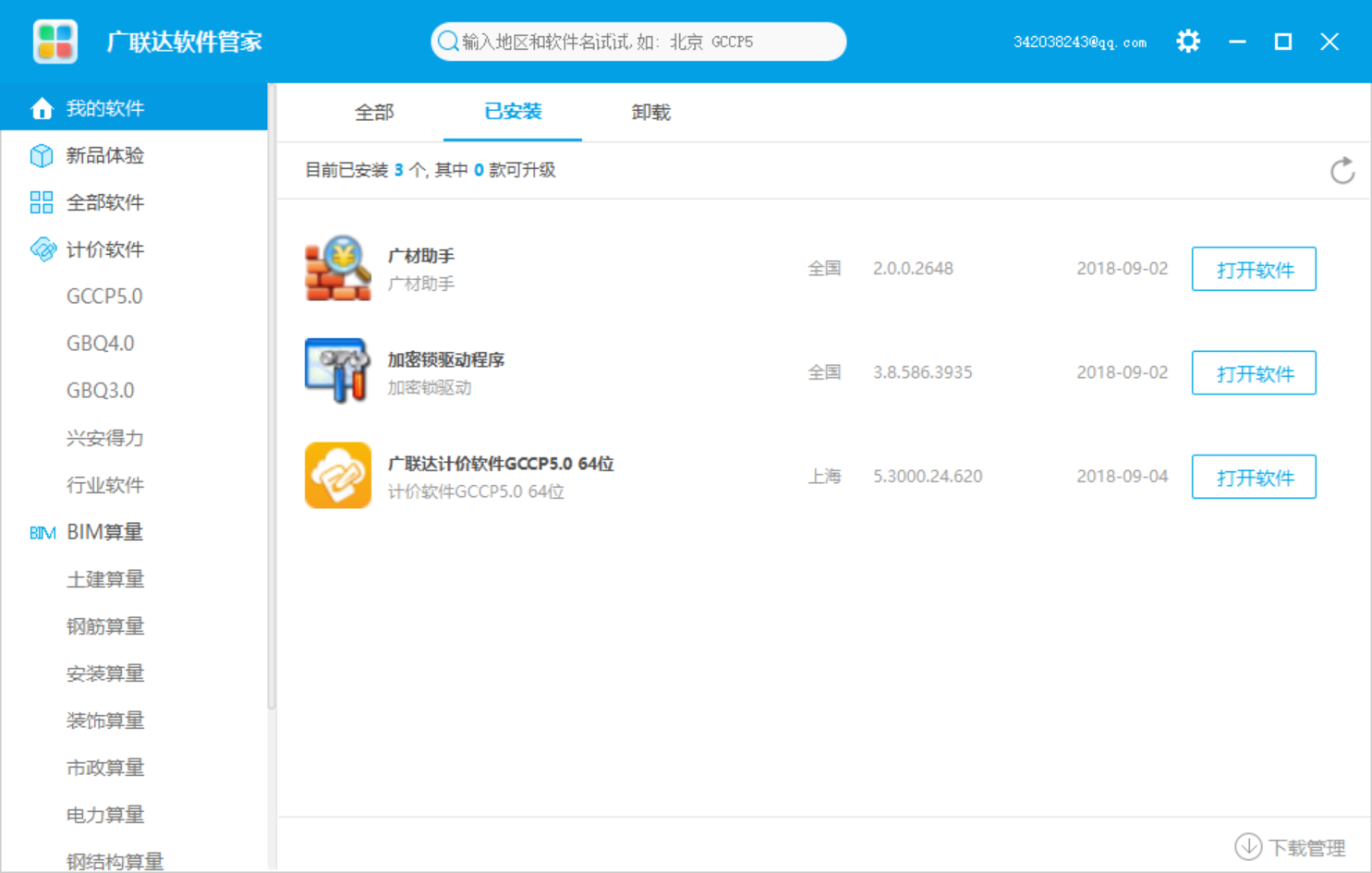Click the grid icon beside 全部软件
The height and width of the screenshot is (873, 1372).
[x=42, y=202]
